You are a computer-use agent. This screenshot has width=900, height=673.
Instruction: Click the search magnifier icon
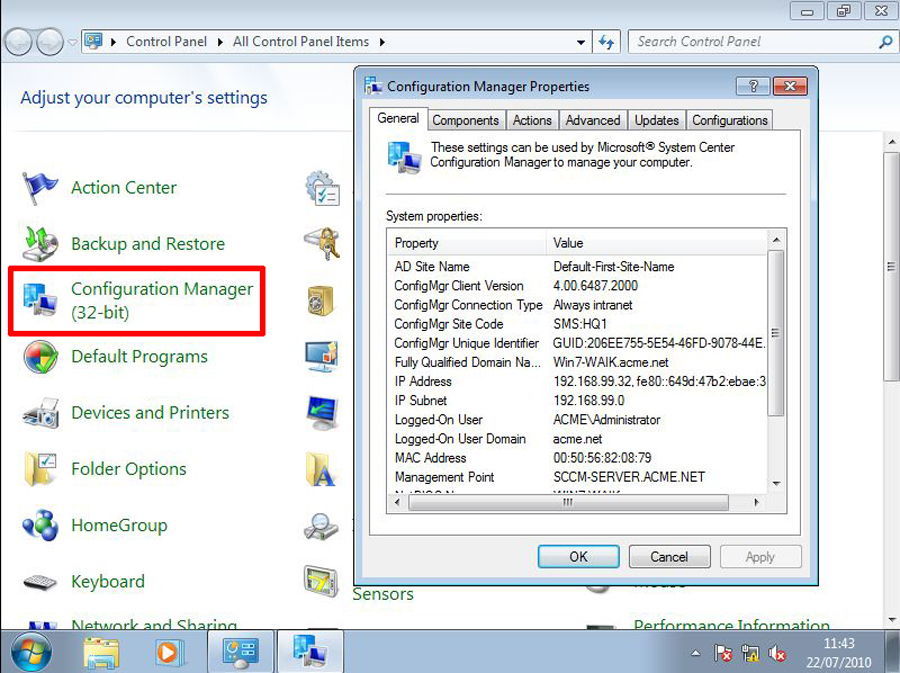[886, 41]
